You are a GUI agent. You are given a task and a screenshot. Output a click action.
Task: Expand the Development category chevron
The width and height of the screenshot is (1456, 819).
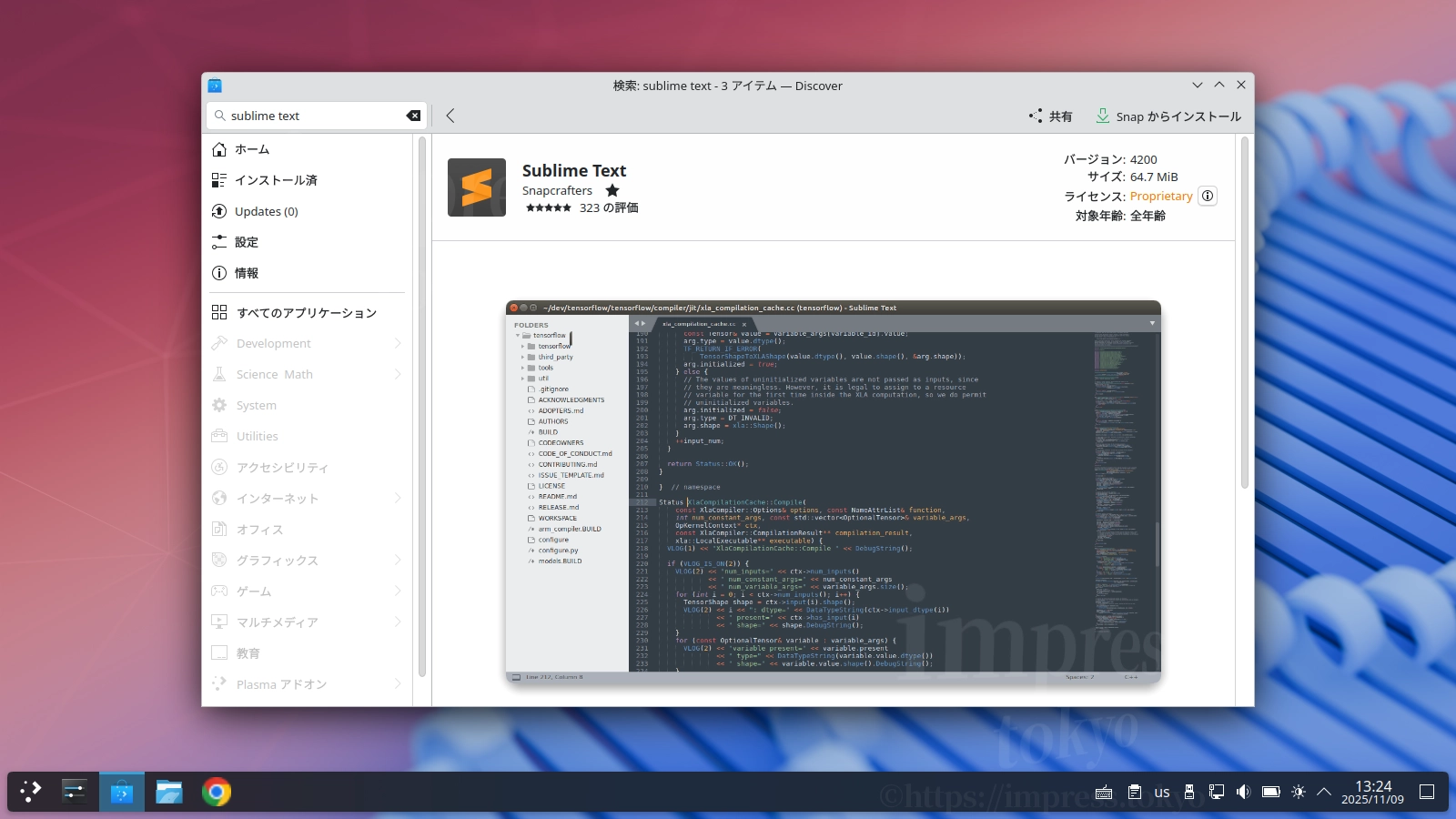click(x=398, y=343)
